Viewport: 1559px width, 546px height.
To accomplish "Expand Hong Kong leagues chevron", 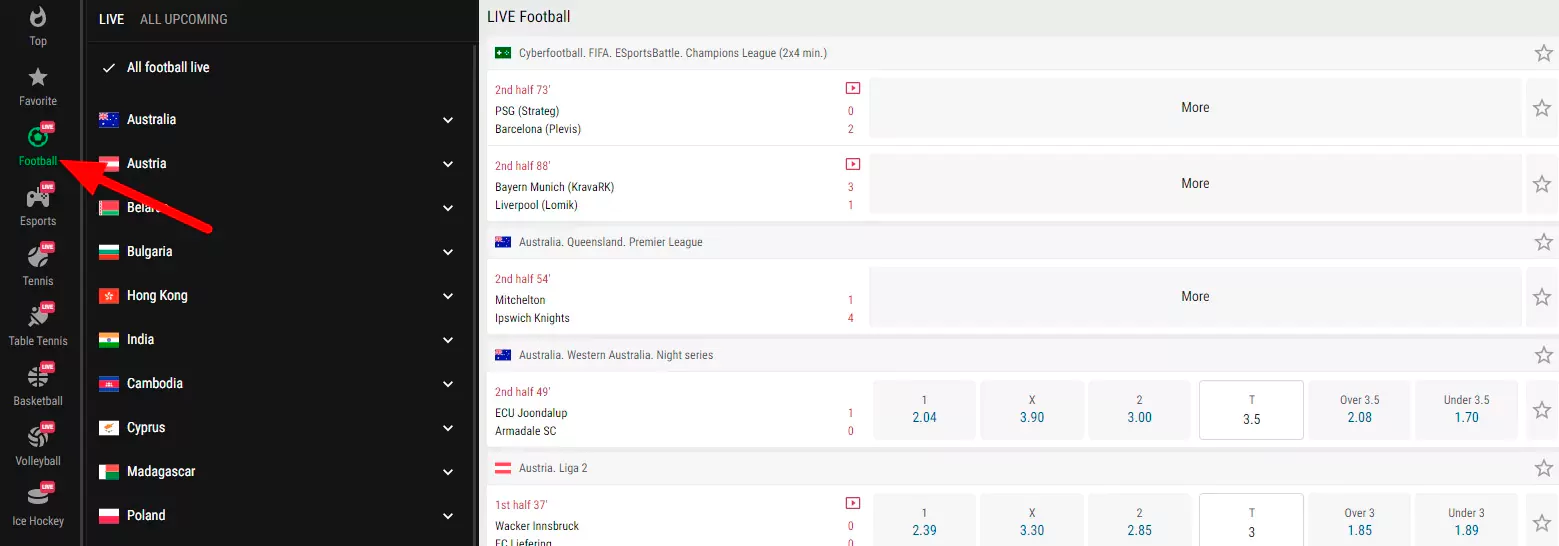I will pyautogui.click(x=448, y=296).
